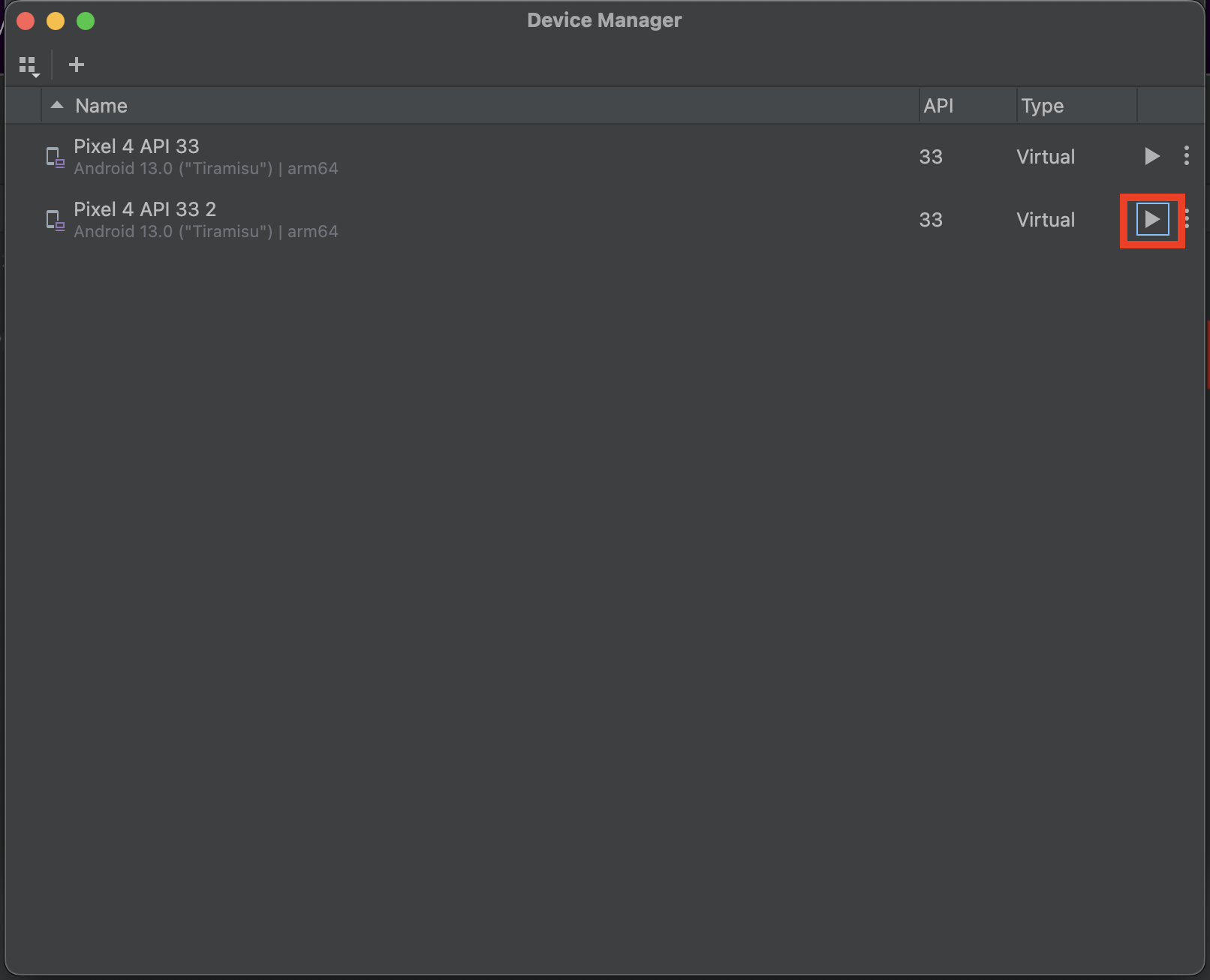Launch the Pixel 4 API 33 2 emulator
This screenshot has height=980, width=1210.
click(x=1151, y=219)
